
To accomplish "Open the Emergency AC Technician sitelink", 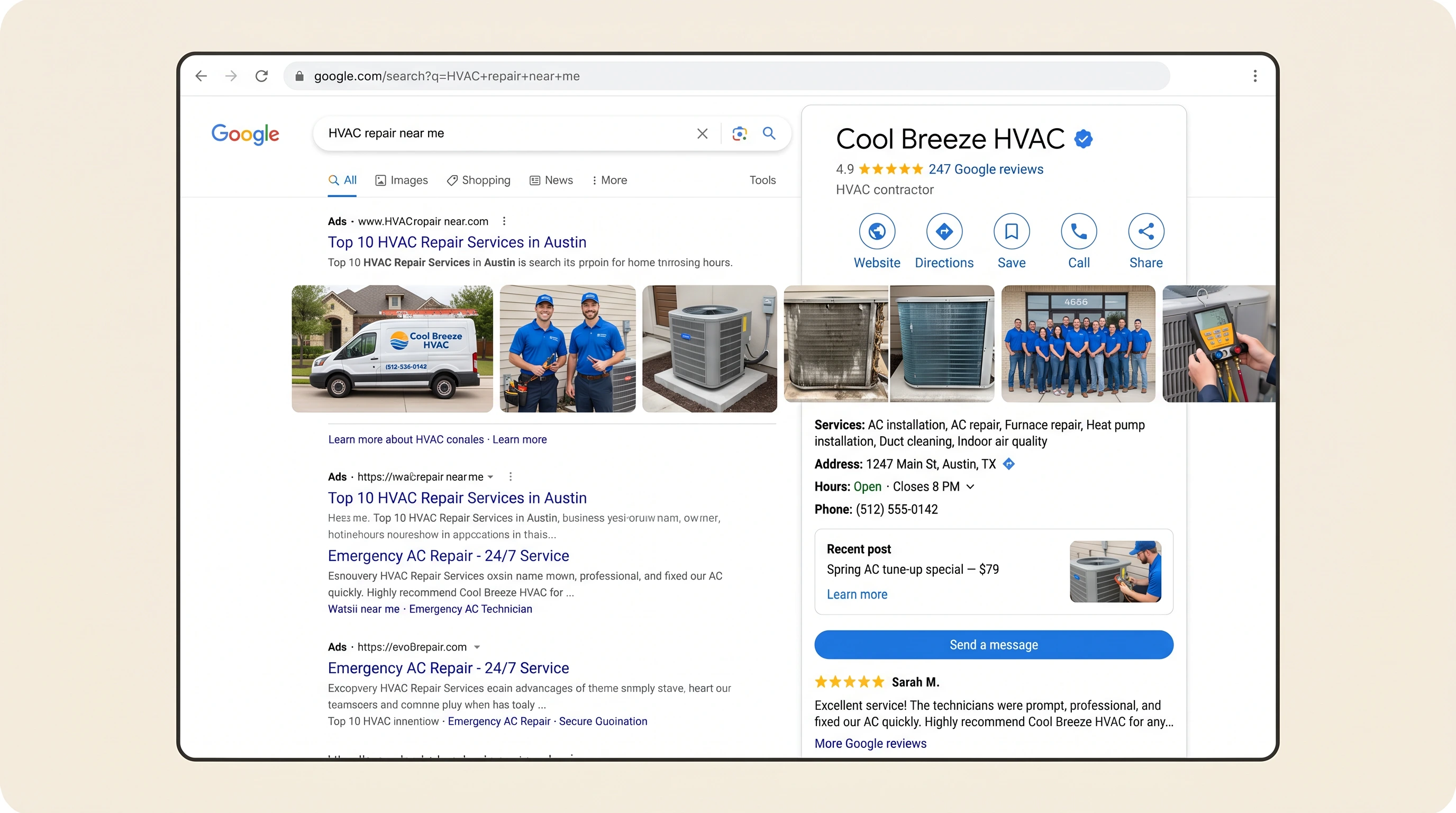I will 470,609.
